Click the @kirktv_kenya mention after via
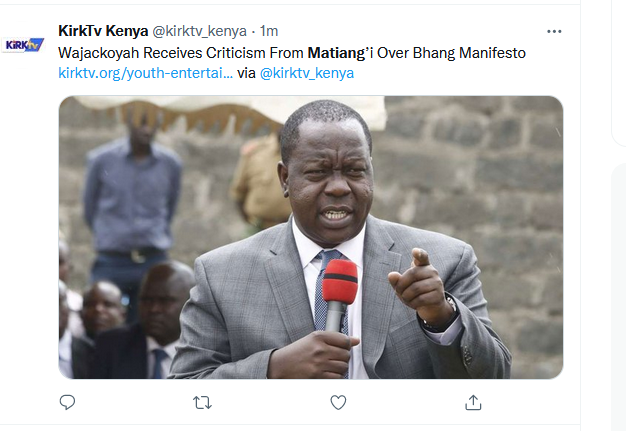626x431 pixels. pos(307,73)
